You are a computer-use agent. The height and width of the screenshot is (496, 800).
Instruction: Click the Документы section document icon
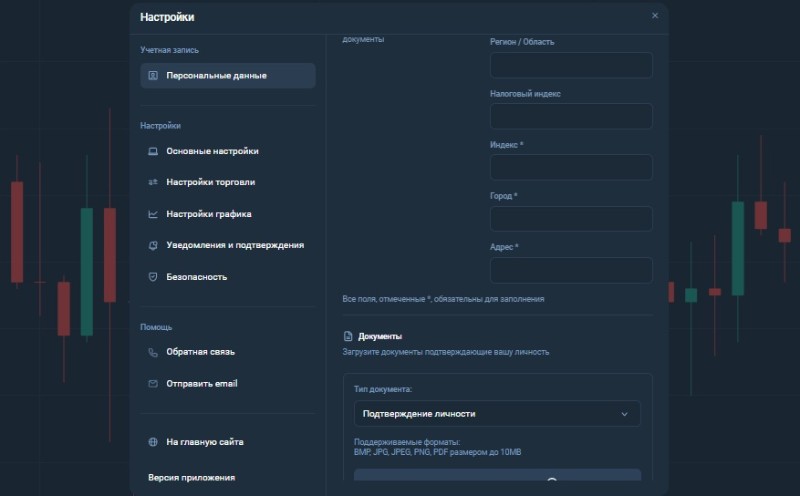tap(348, 337)
